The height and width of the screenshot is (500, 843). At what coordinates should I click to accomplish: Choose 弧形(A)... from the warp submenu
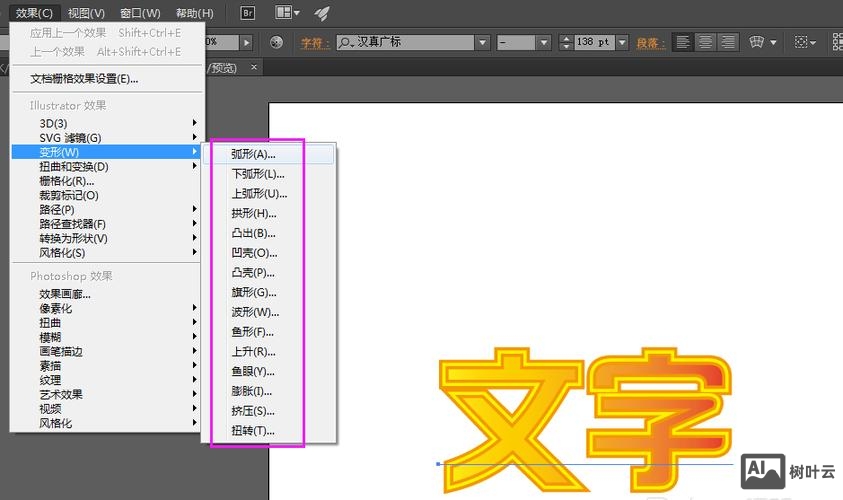(253, 154)
